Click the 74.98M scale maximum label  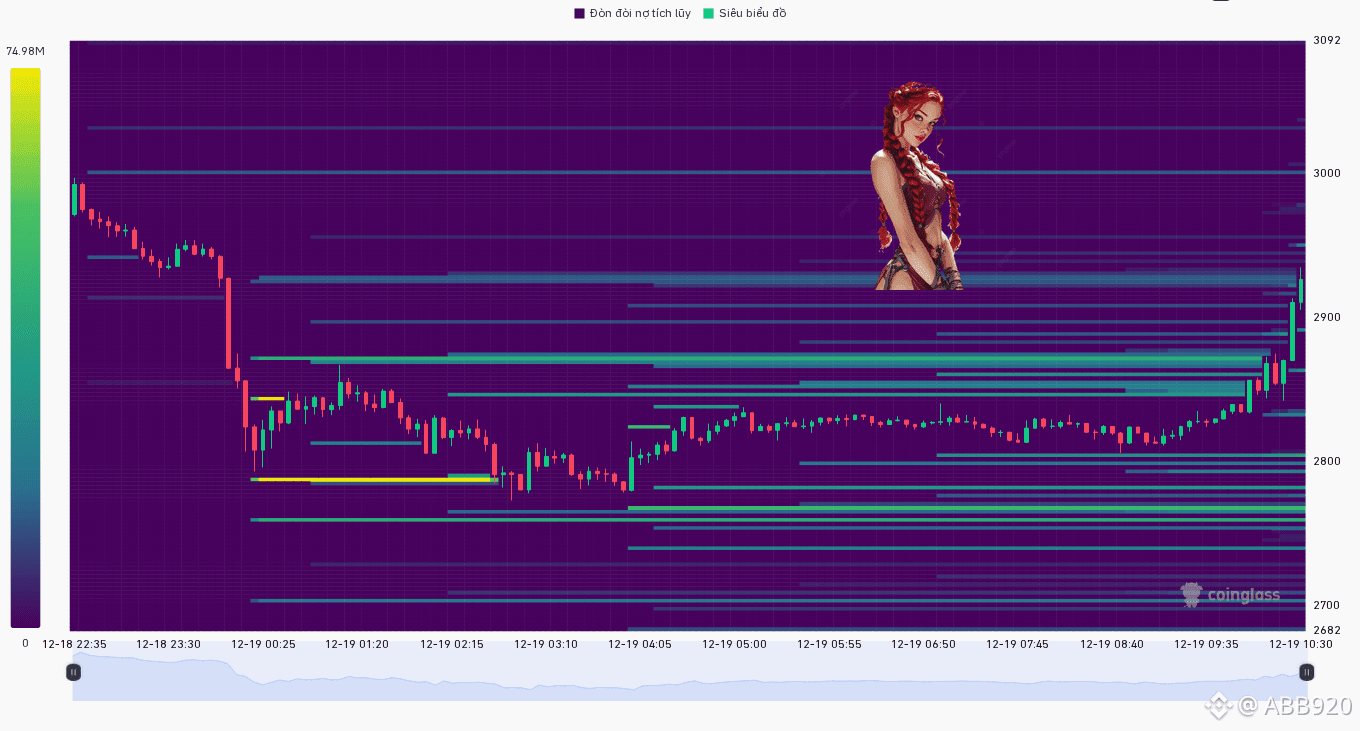coord(25,51)
